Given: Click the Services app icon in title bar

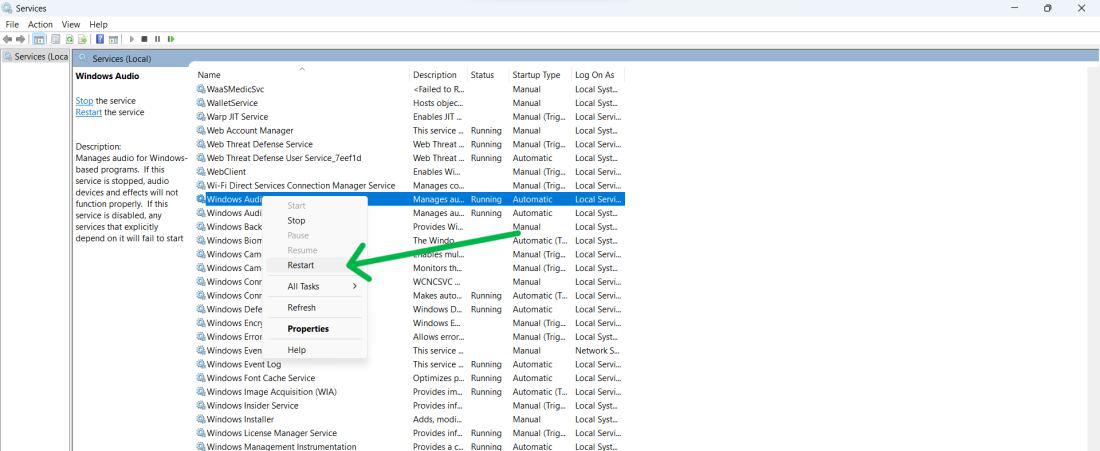Looking at the screenshot, I should (7, 8).
